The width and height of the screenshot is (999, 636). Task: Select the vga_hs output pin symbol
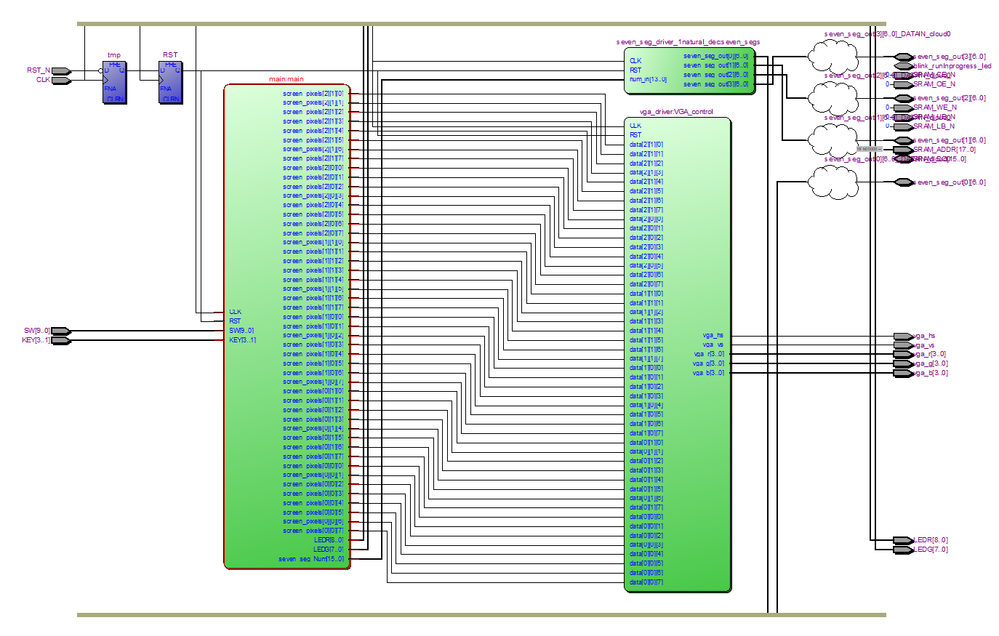[x=903, y=336]
